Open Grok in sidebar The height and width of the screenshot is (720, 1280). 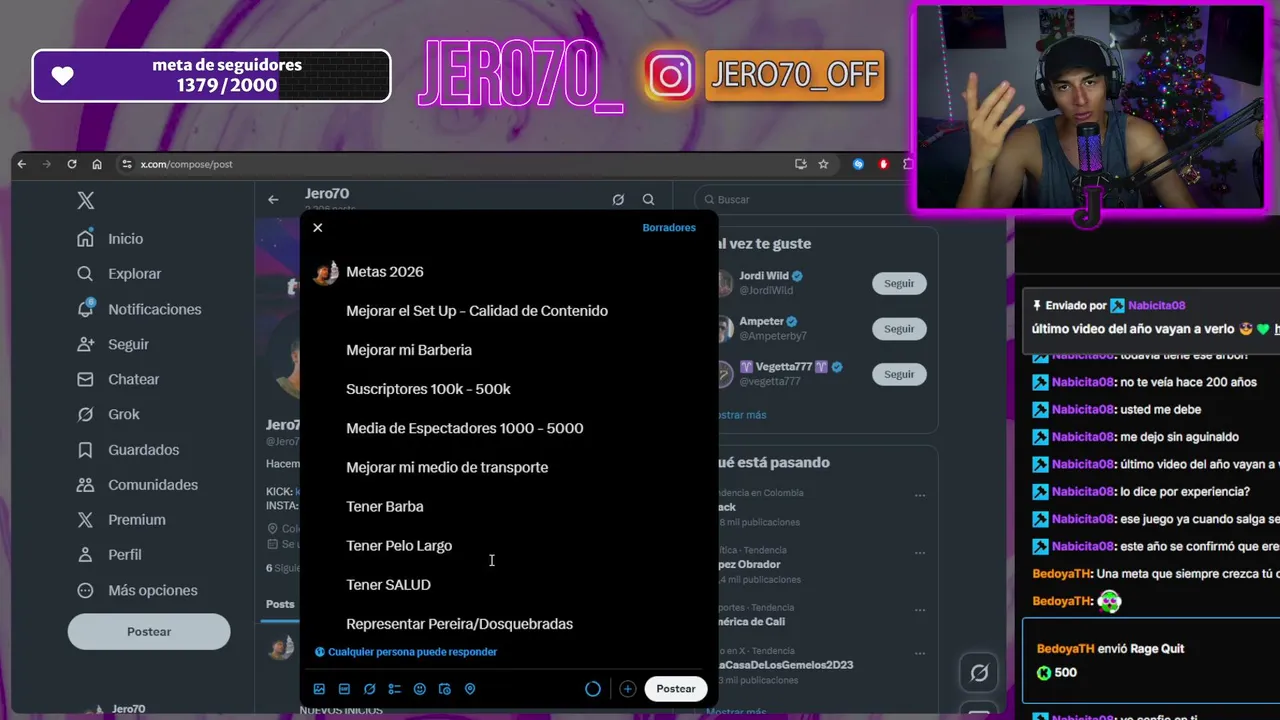pyautogui.click(x=109, y=414)
